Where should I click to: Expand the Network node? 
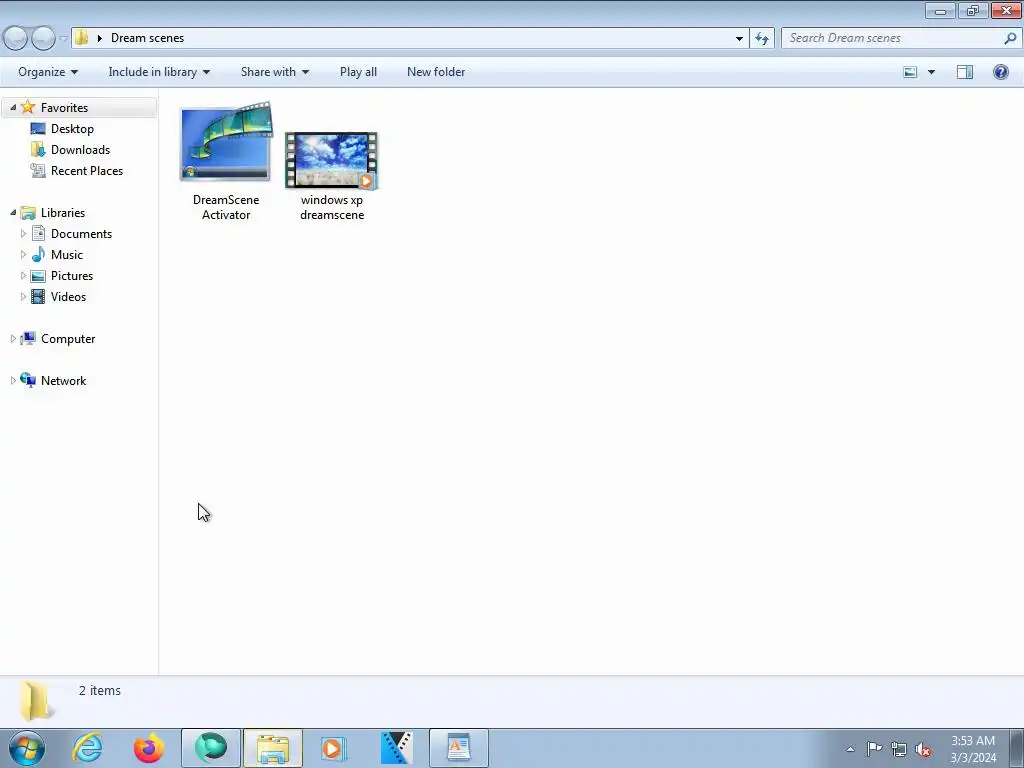(13, 380)
